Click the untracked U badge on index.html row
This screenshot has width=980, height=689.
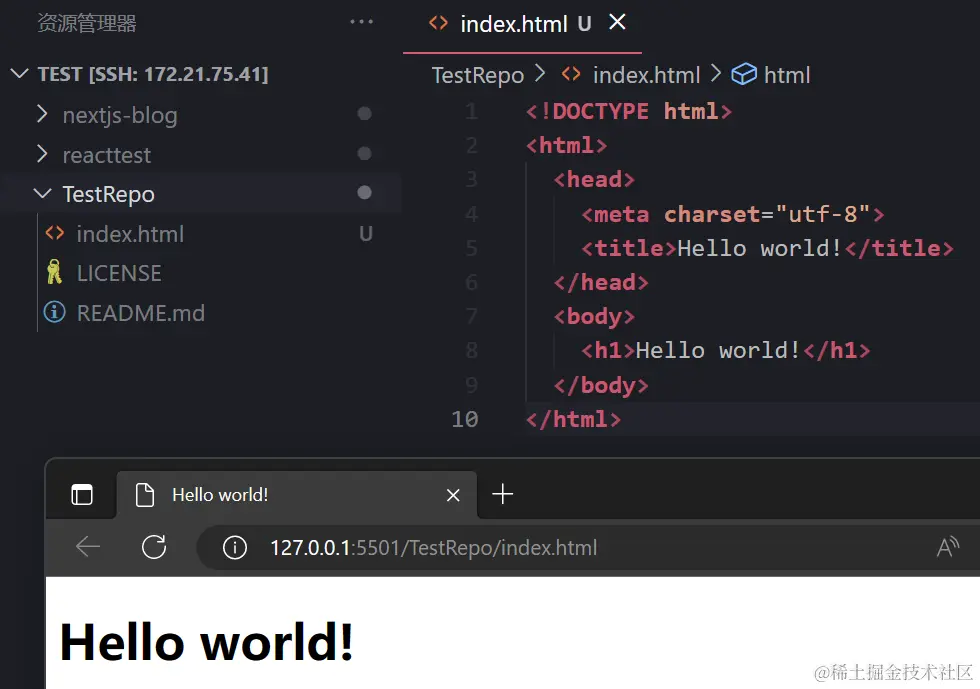(366, 234)
